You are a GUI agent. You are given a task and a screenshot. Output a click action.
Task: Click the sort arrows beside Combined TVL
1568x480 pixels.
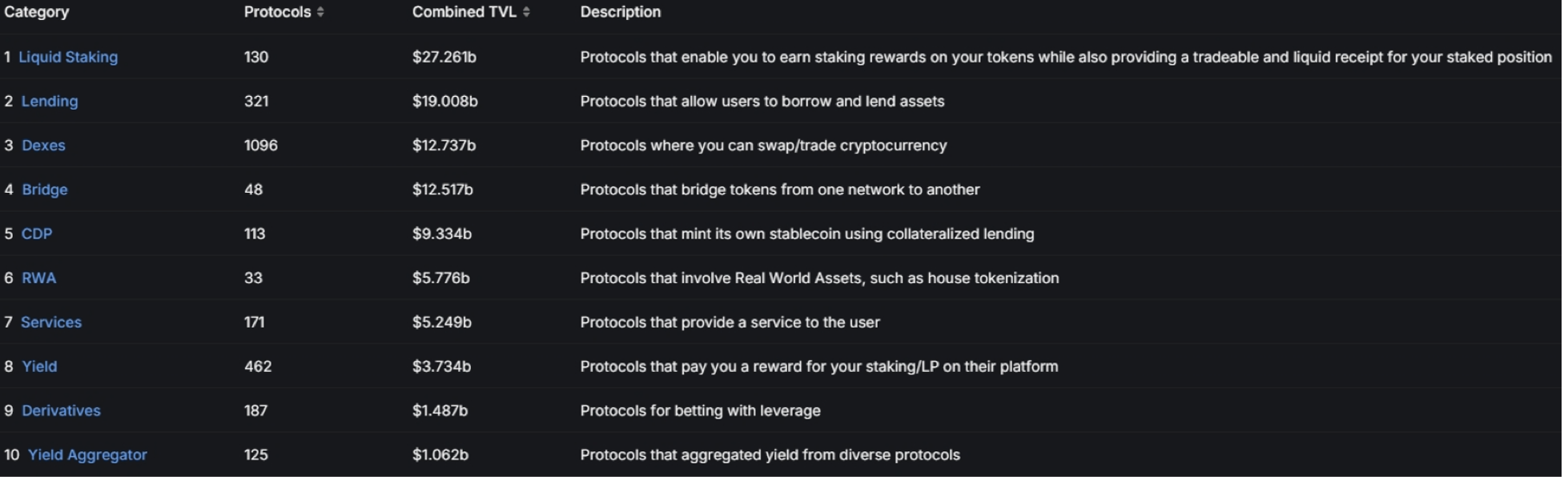click(x=526, y=12)
